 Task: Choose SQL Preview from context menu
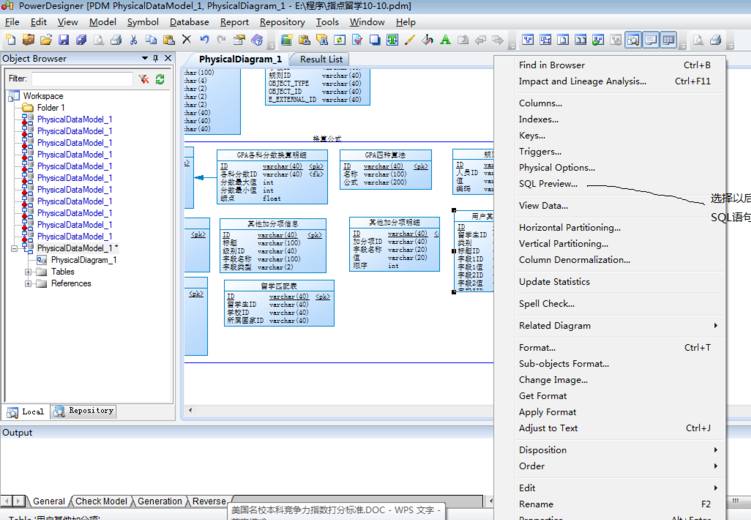[x=547, y=184]
